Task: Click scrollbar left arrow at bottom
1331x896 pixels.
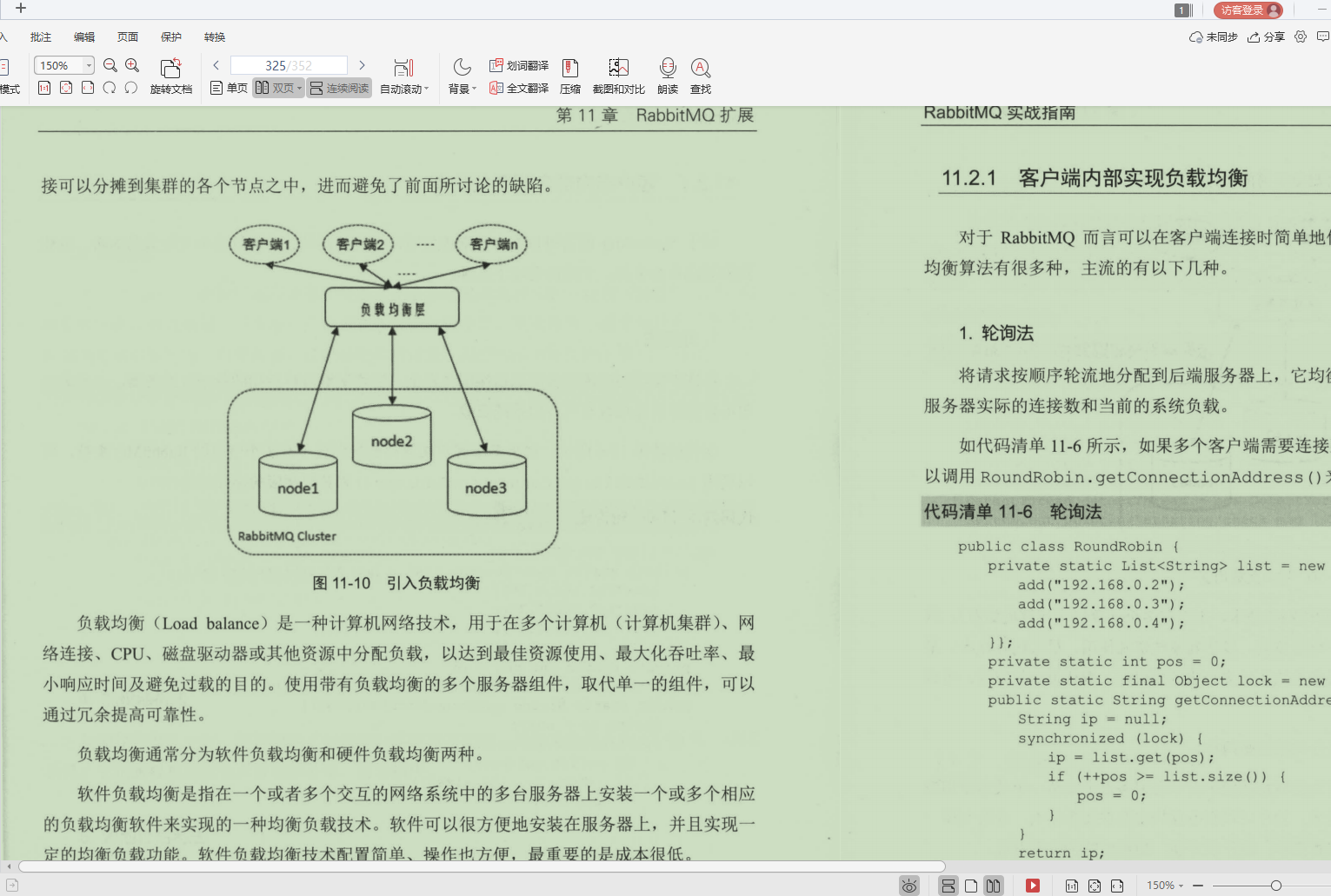Action: 9,866
